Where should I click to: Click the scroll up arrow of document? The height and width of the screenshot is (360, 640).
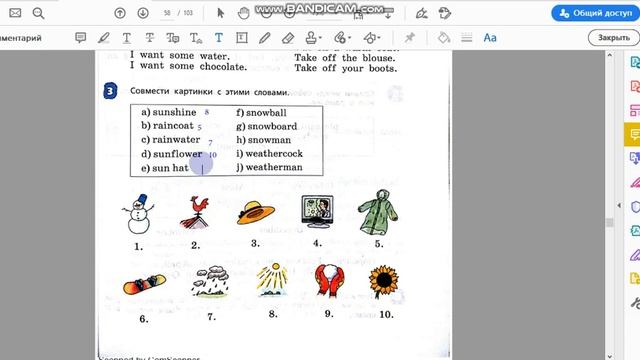[610, 55]
